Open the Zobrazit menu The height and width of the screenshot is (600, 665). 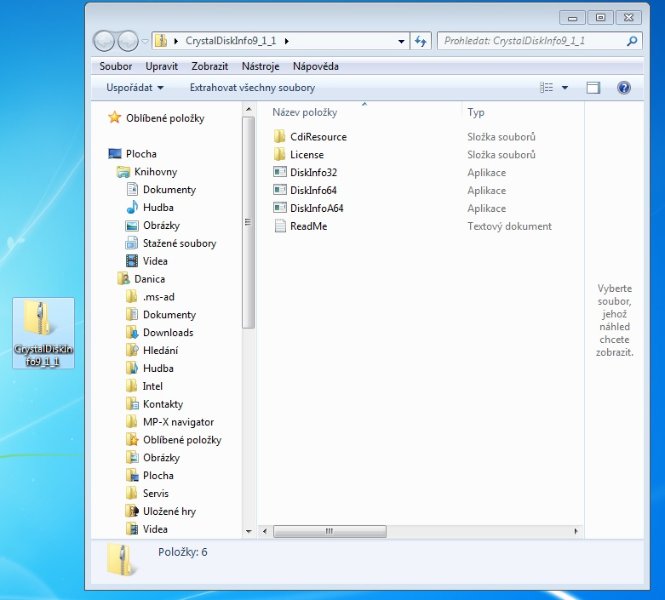210,67
